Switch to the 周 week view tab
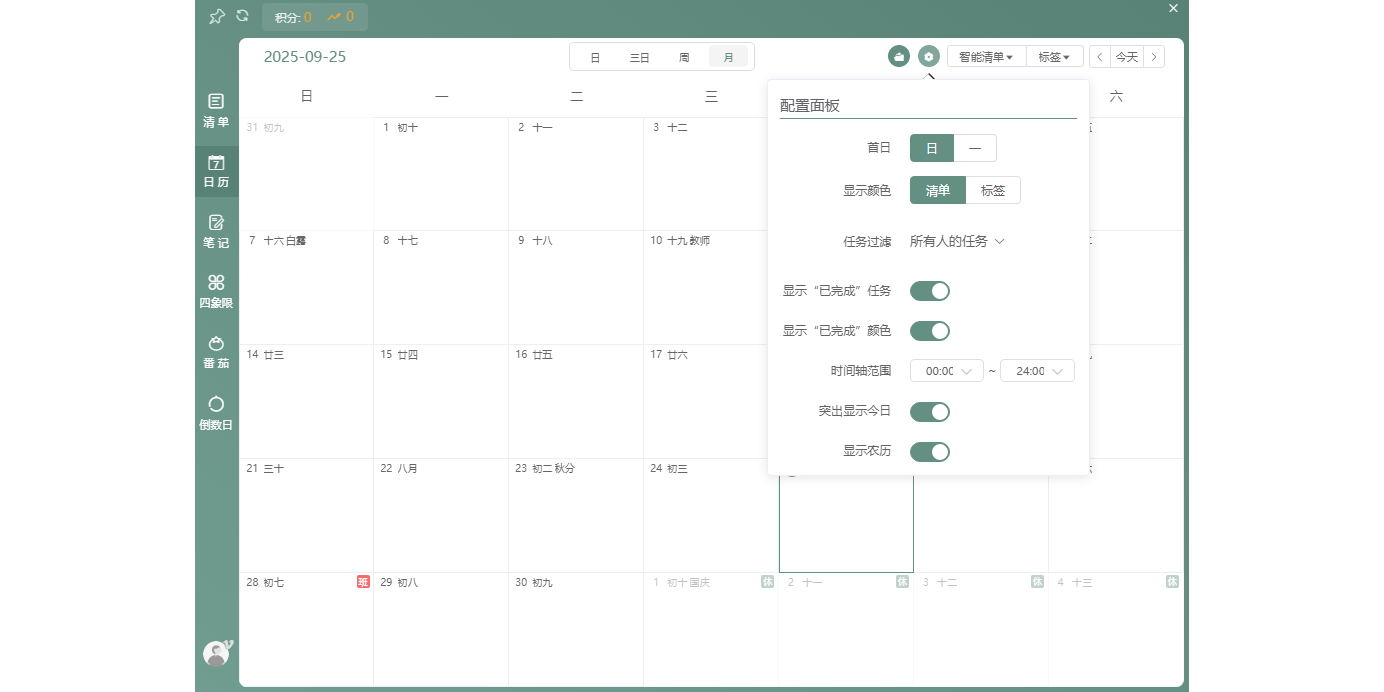The width and height of the screenshot is (1384, 692). click(684, 56)
